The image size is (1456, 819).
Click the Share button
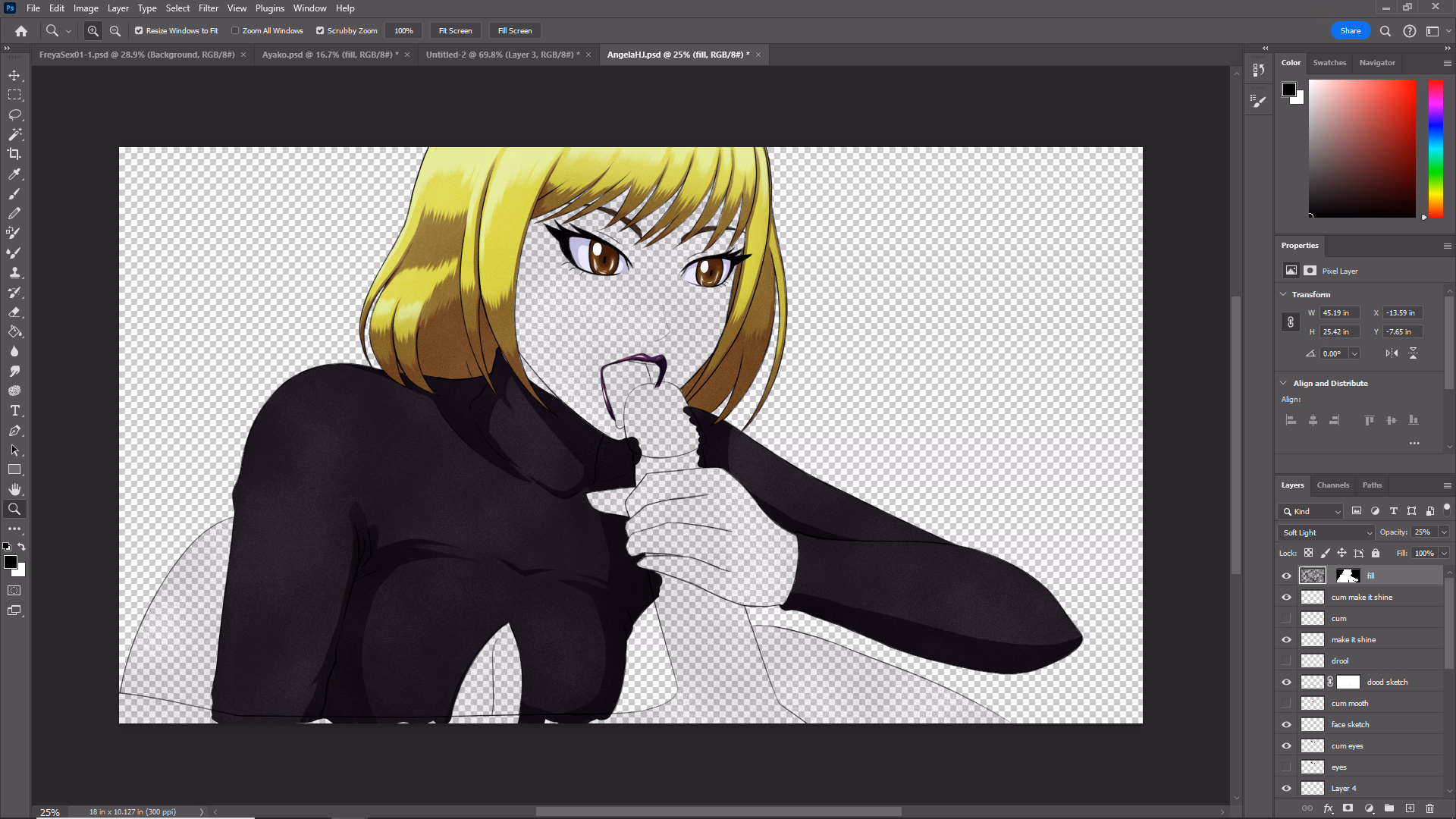1351,31
